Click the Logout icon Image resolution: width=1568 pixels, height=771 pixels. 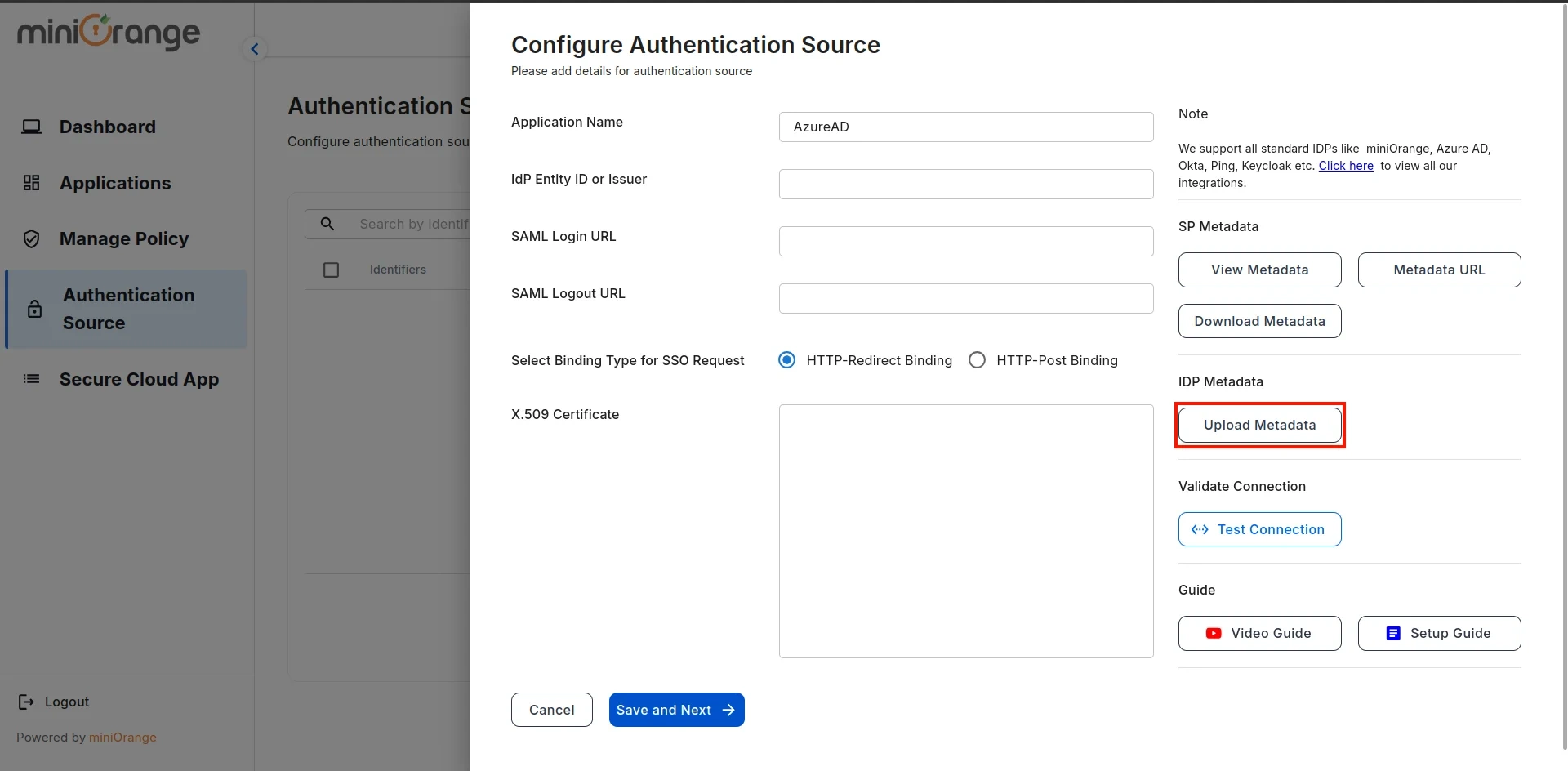click(x=25, y=702)
